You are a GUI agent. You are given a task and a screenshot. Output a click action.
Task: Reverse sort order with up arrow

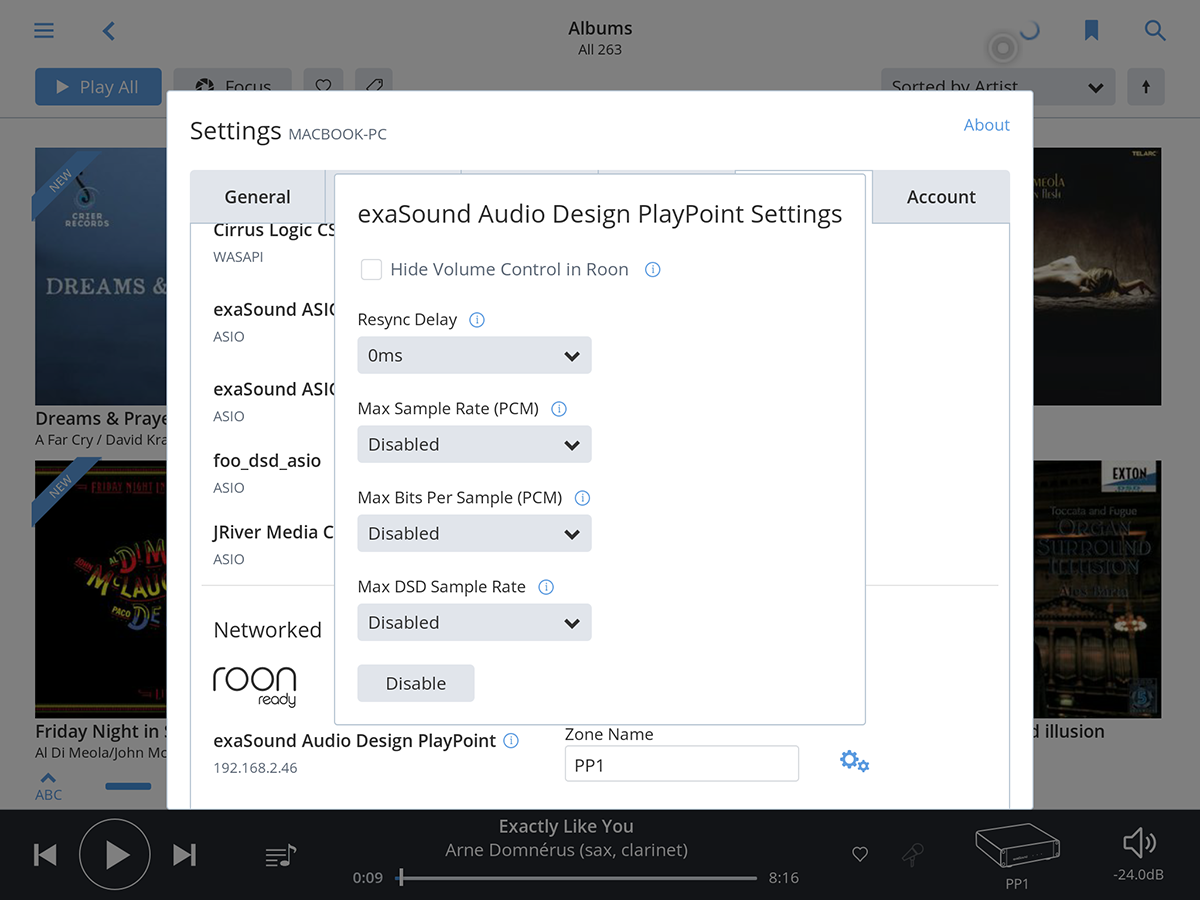click(1146, 87)
